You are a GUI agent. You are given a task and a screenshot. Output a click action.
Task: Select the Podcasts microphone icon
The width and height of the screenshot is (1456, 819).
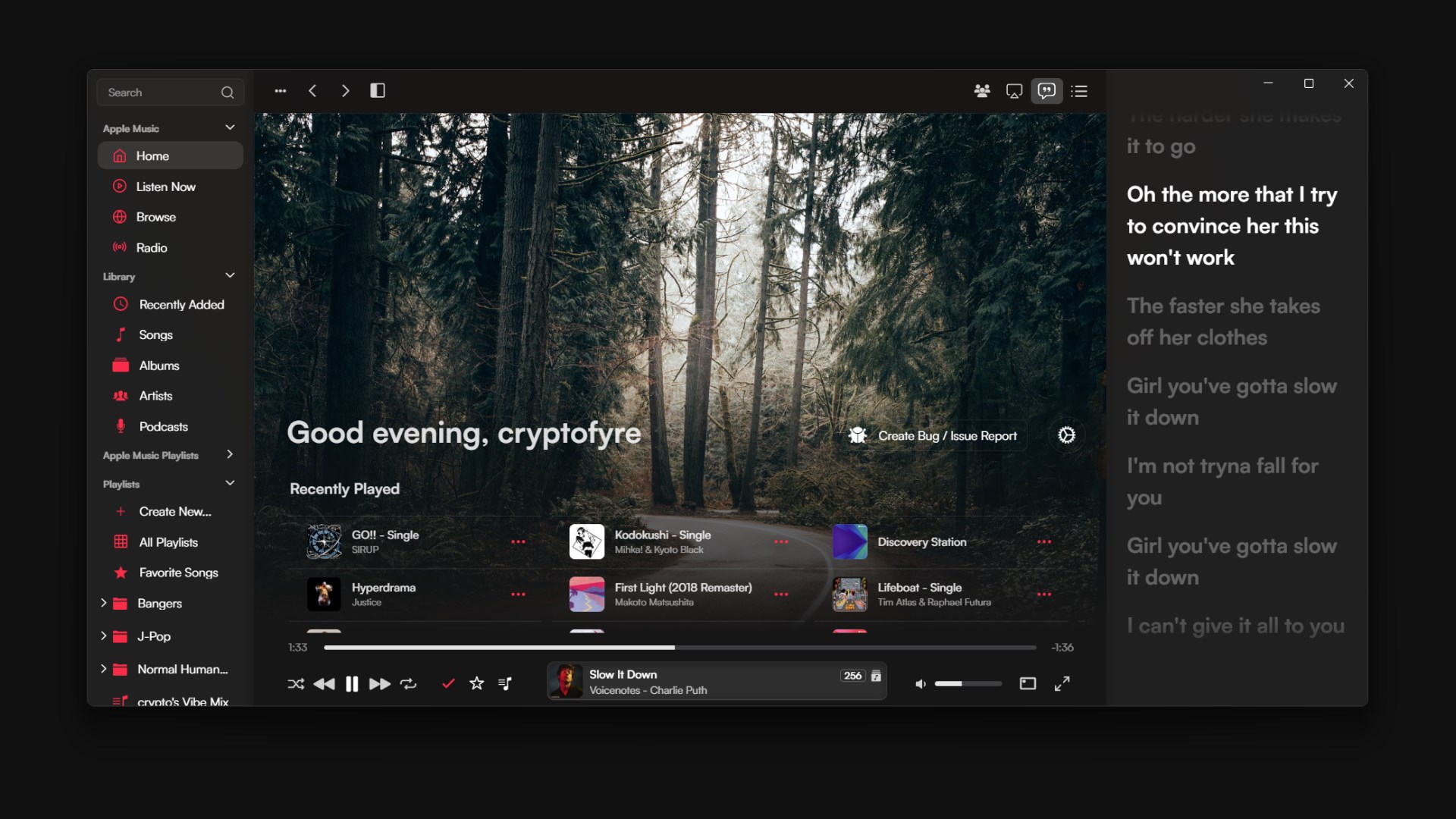(121, 426)
